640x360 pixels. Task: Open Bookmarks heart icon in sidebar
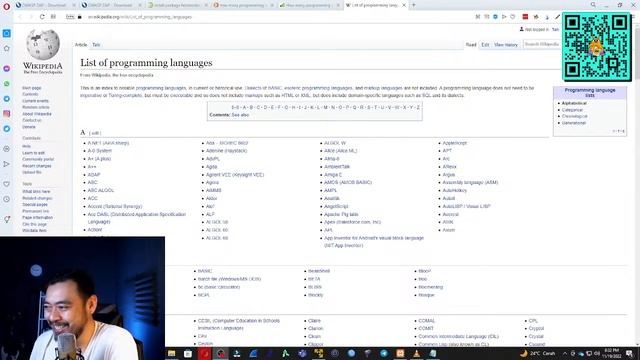click(7, 184)
